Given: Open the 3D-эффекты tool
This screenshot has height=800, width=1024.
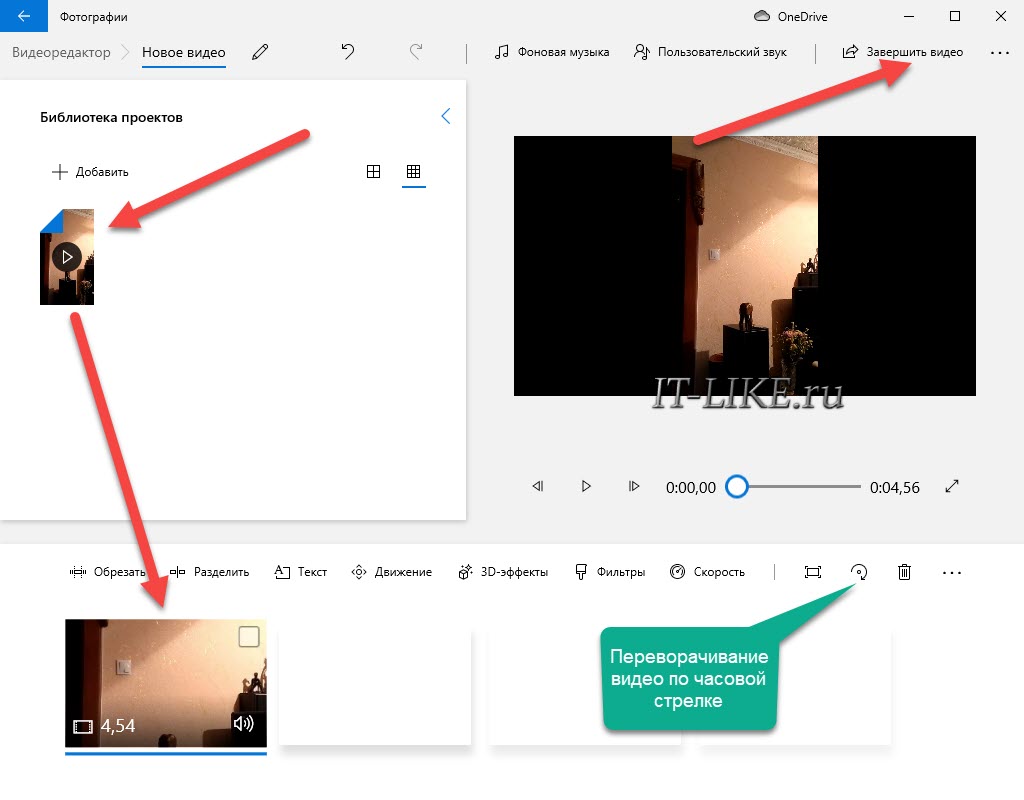Looking at the screenshot, I should coord(503,572).
